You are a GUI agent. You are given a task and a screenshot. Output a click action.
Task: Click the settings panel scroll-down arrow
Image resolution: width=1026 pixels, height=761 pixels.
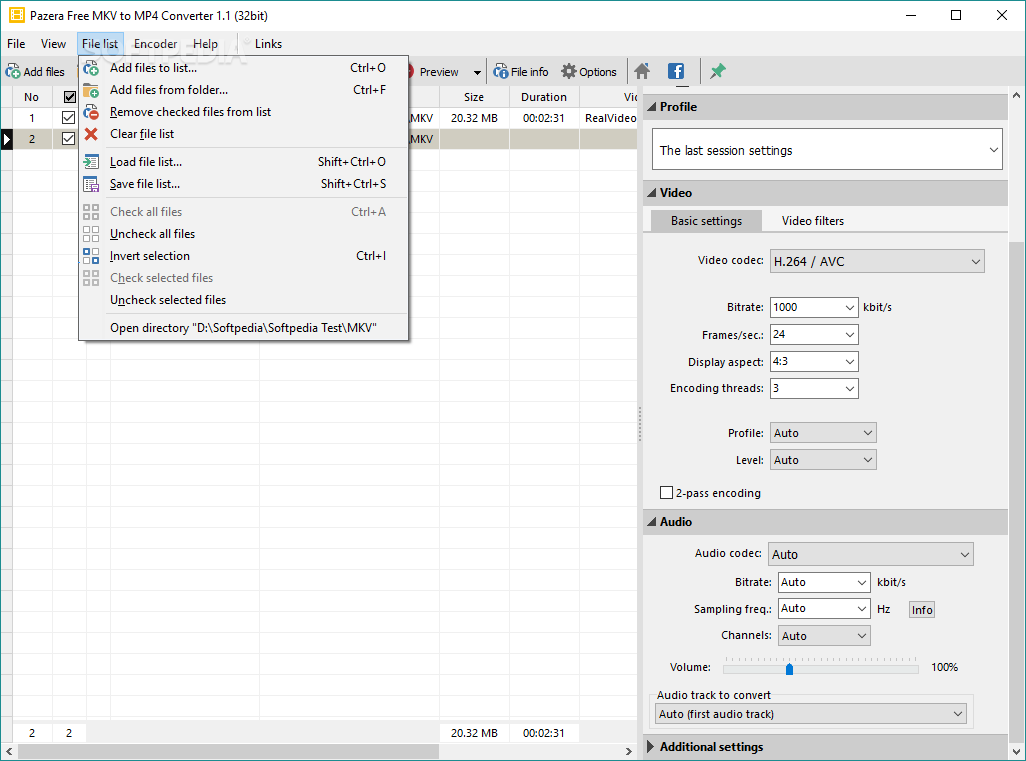click(x=1016, y=751)
